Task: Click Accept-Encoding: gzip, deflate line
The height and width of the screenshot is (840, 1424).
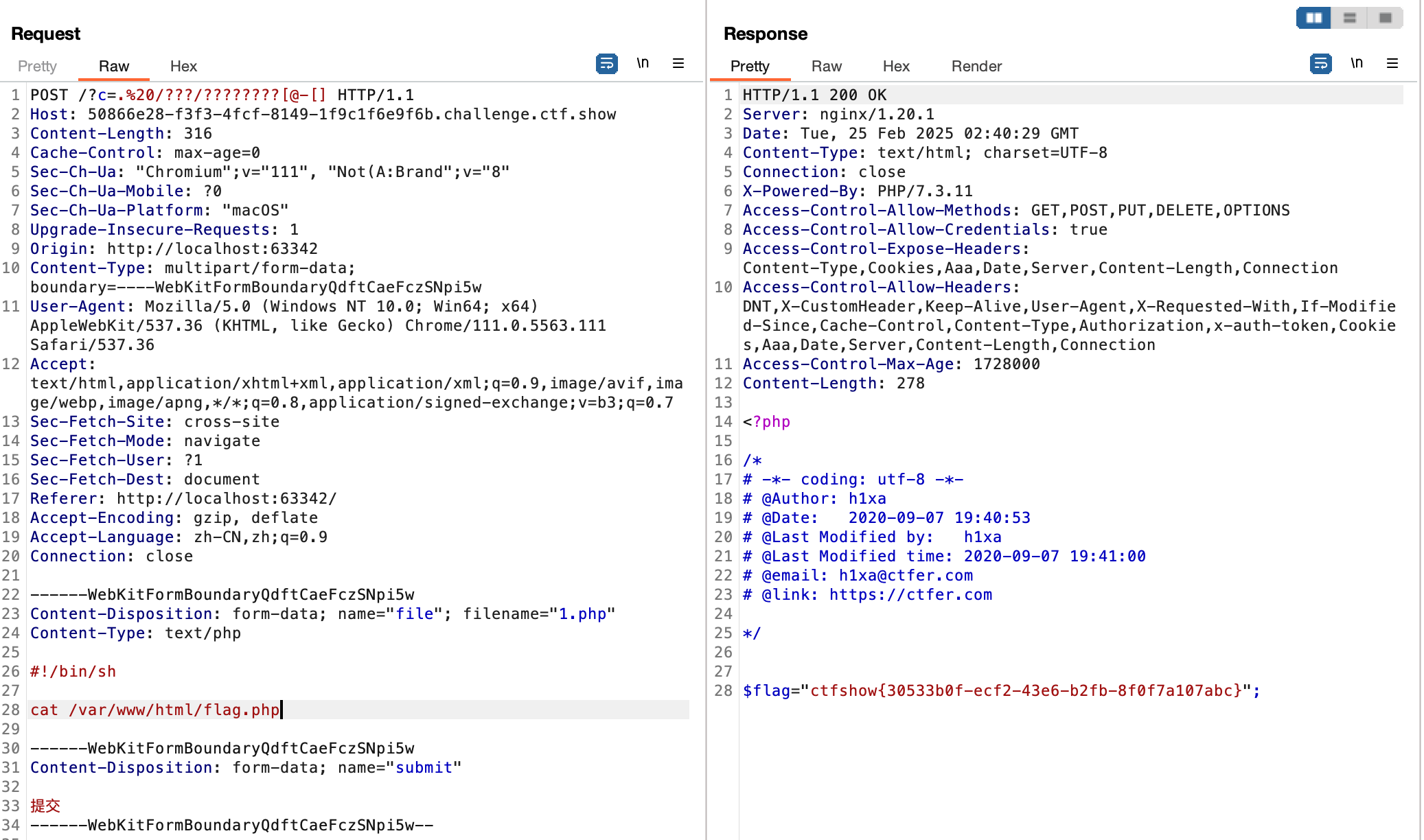Action: [x=174, y=517]
